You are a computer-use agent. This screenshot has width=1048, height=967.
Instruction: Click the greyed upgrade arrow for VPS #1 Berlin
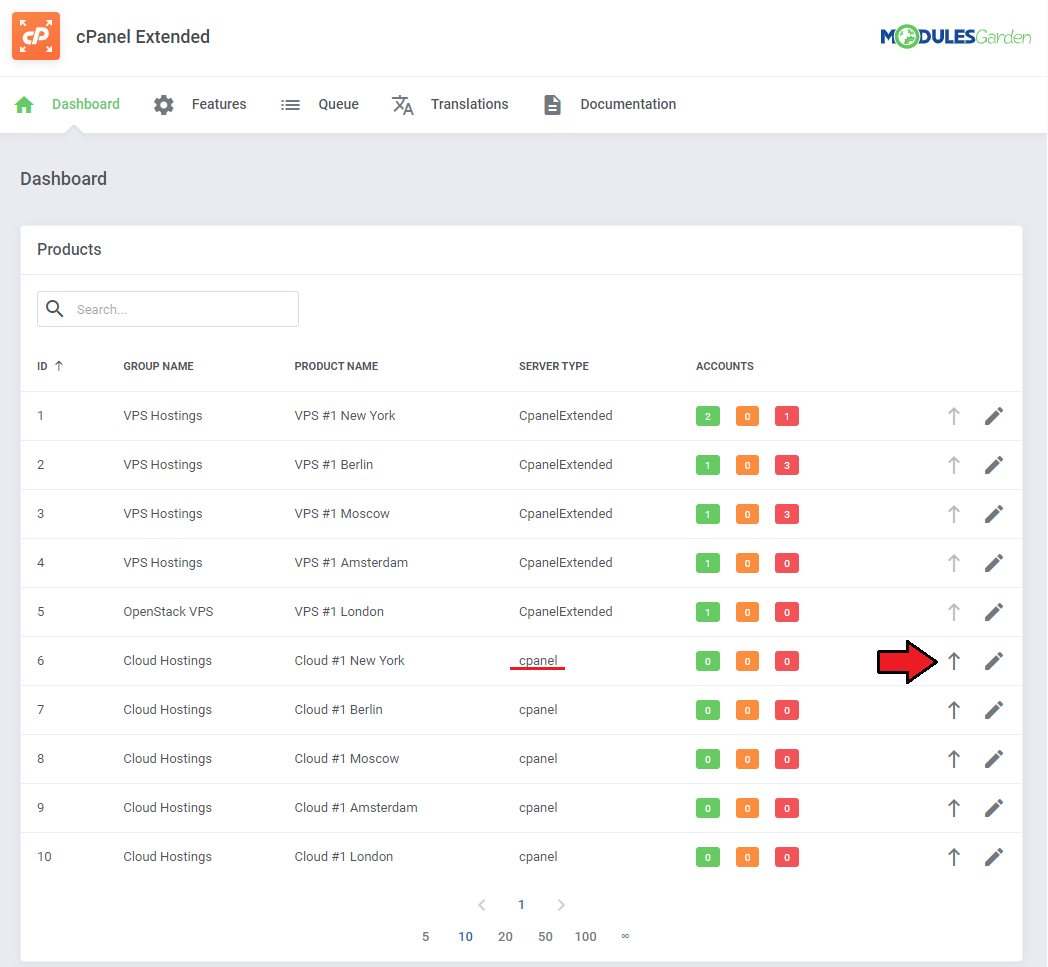954,464
